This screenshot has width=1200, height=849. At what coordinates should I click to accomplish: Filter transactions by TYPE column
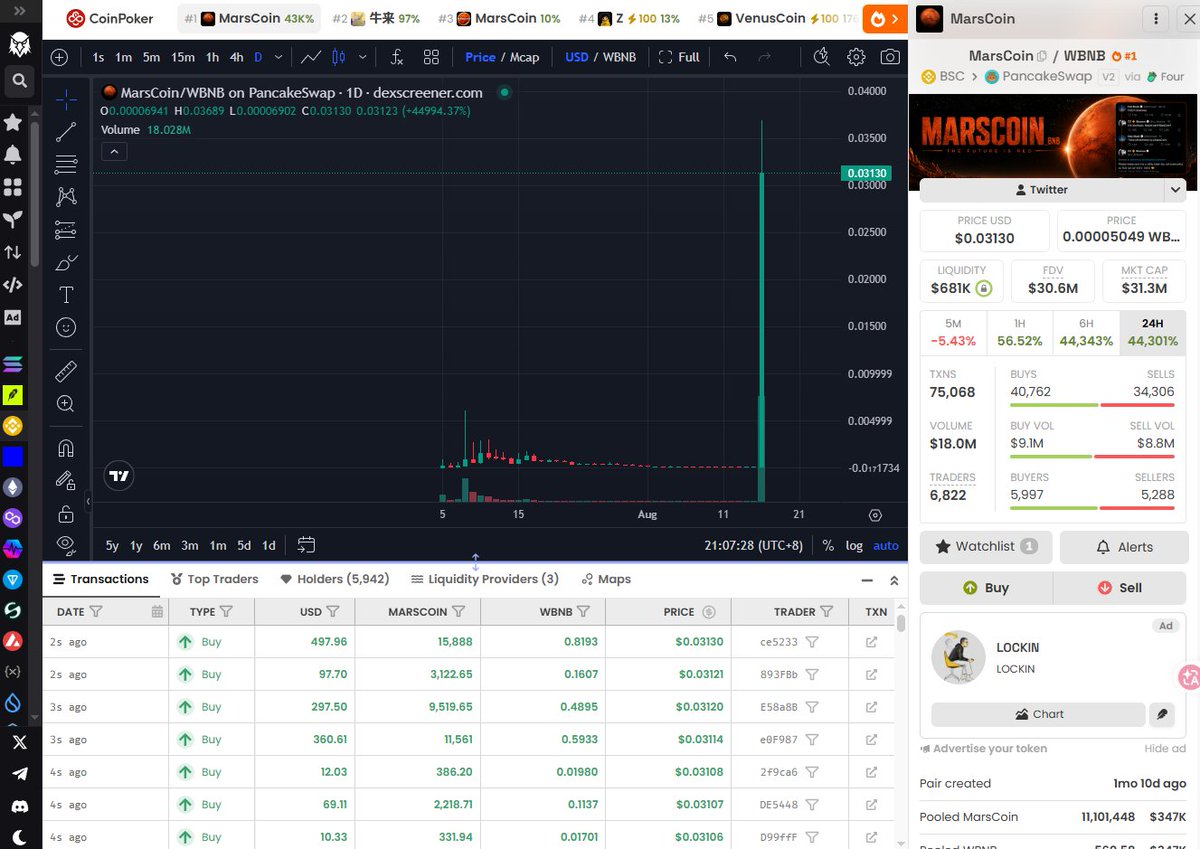tap(226, 611)
